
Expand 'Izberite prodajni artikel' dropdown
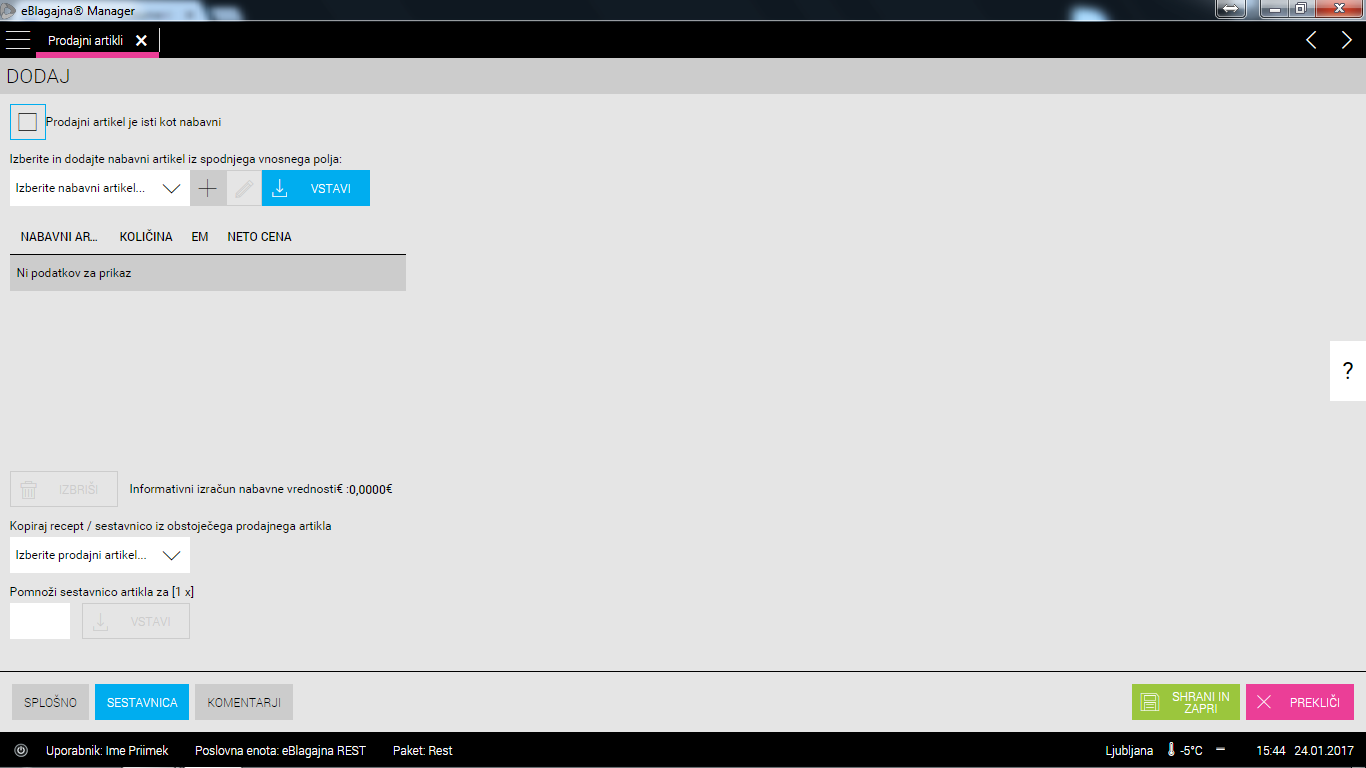pyautogui.click(x=171, y=555)
